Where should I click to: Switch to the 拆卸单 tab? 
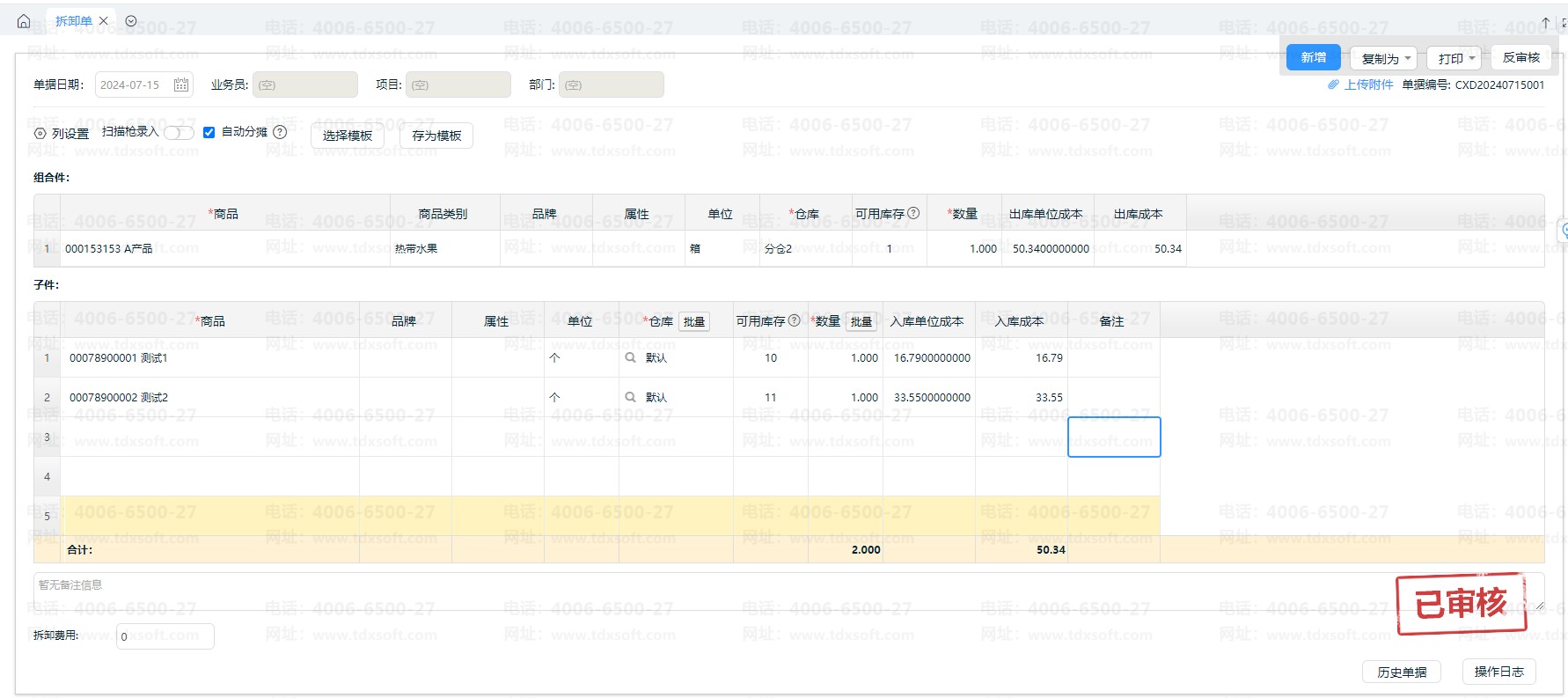73,21
